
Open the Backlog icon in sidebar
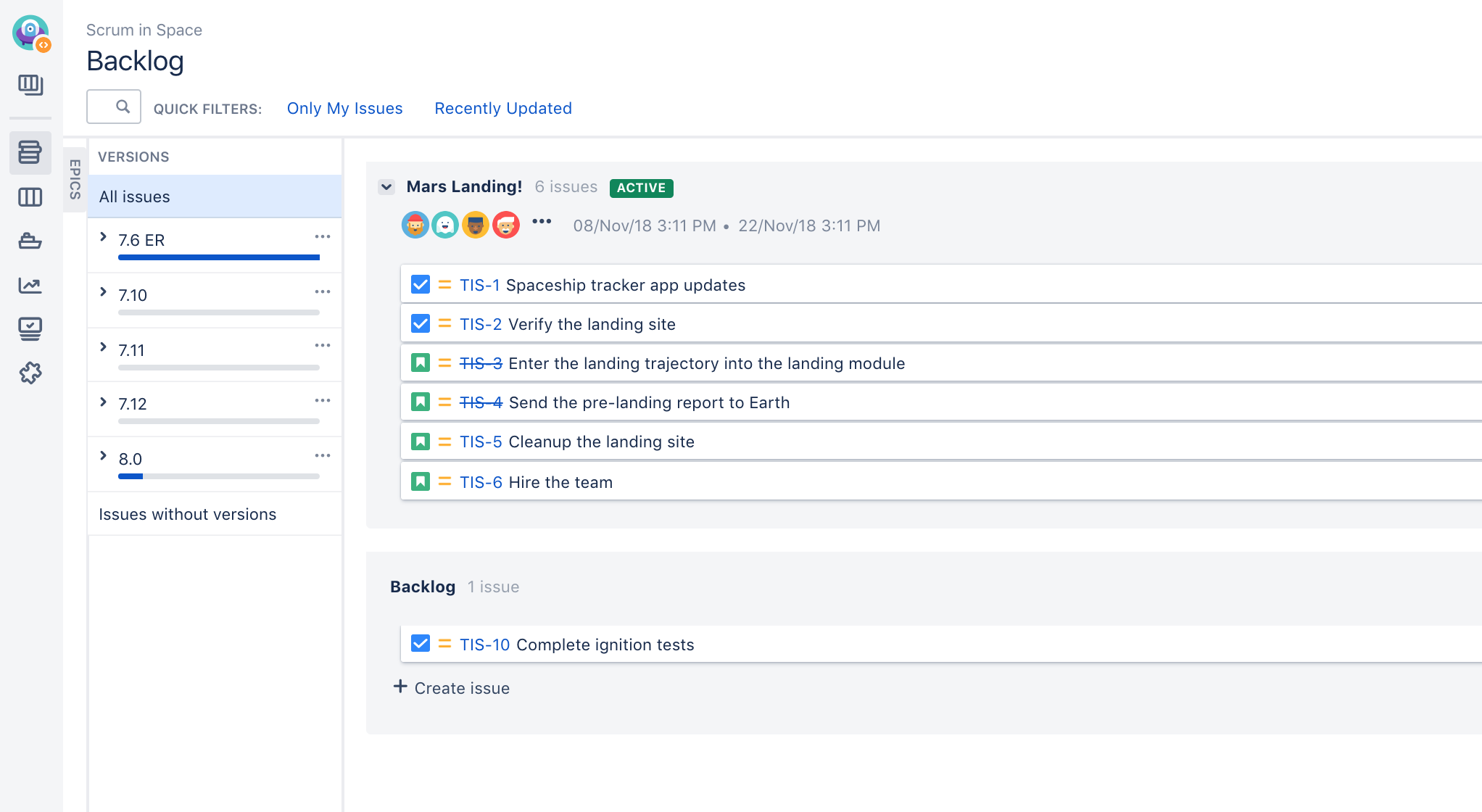(x=30, y=152)
